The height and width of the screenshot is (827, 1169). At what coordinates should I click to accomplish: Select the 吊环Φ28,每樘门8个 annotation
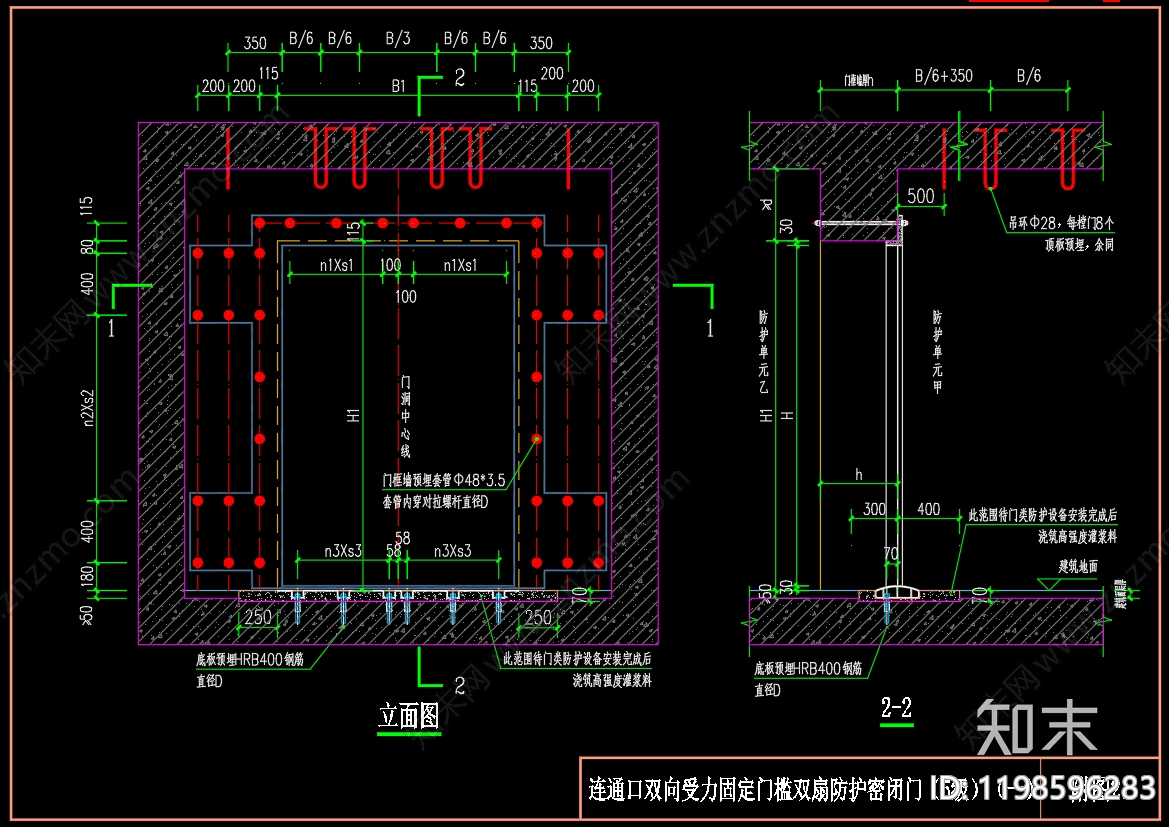pyautogui.click(x=1062, y=223)
